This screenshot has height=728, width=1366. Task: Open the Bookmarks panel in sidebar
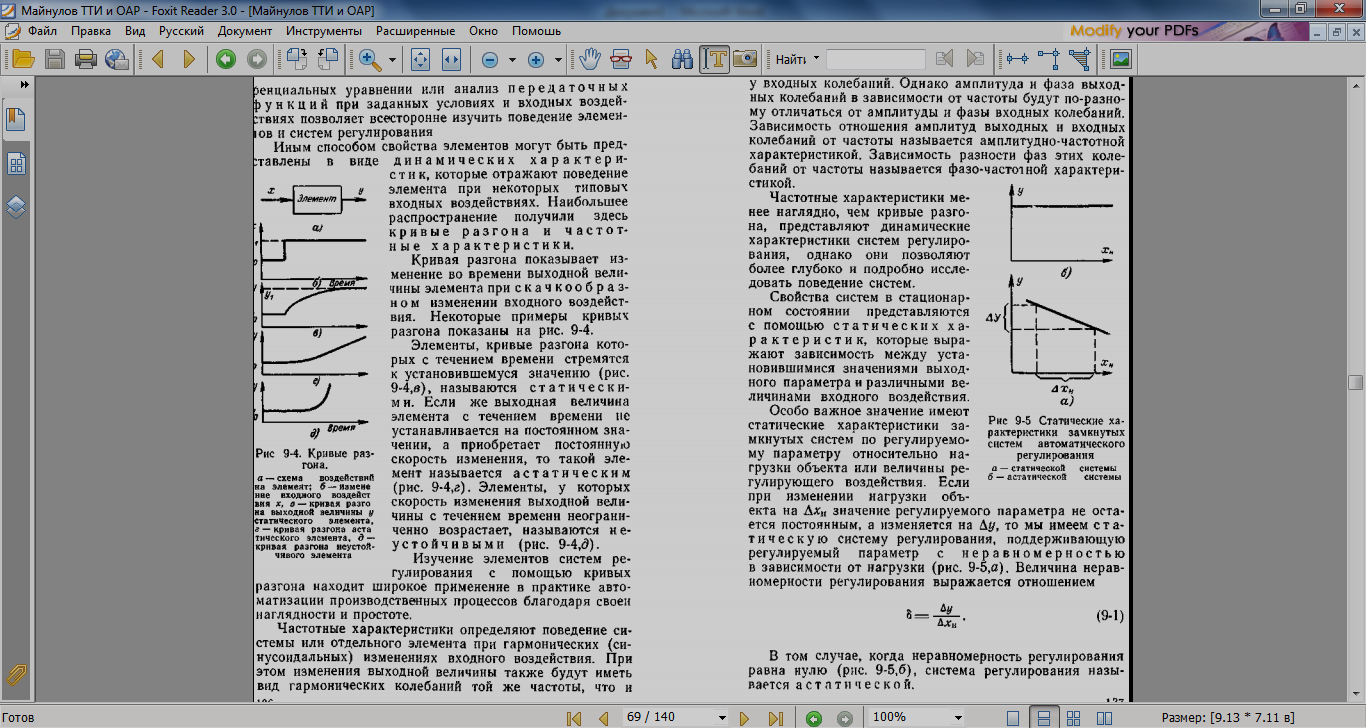16,119
